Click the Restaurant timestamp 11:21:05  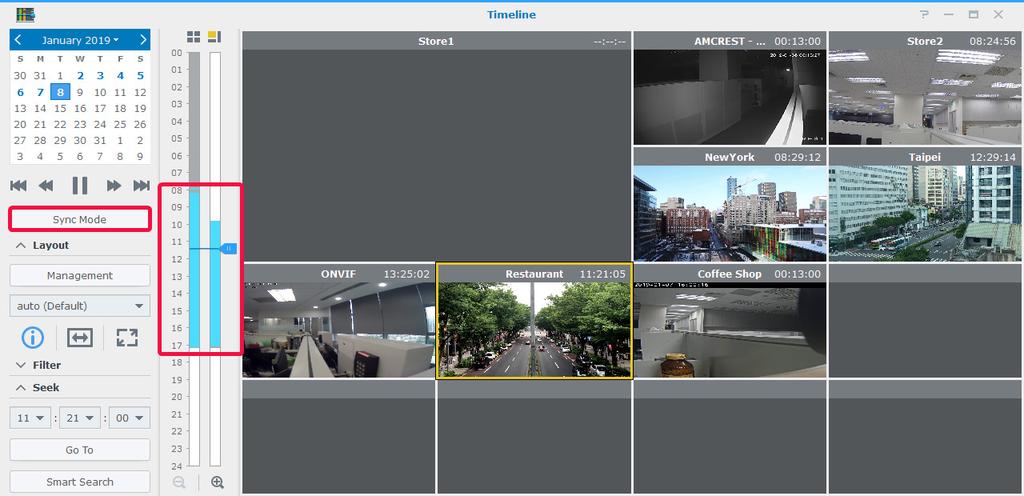click(x=603, y=274)
